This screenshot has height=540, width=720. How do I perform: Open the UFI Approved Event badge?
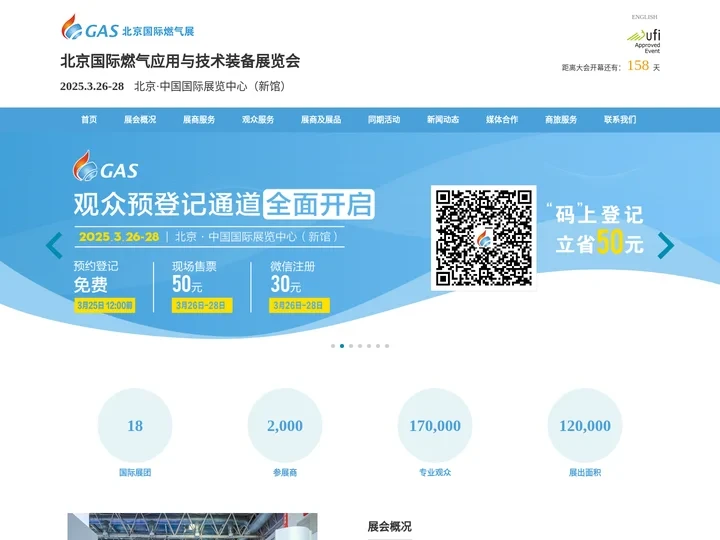[x=644, y=41]
